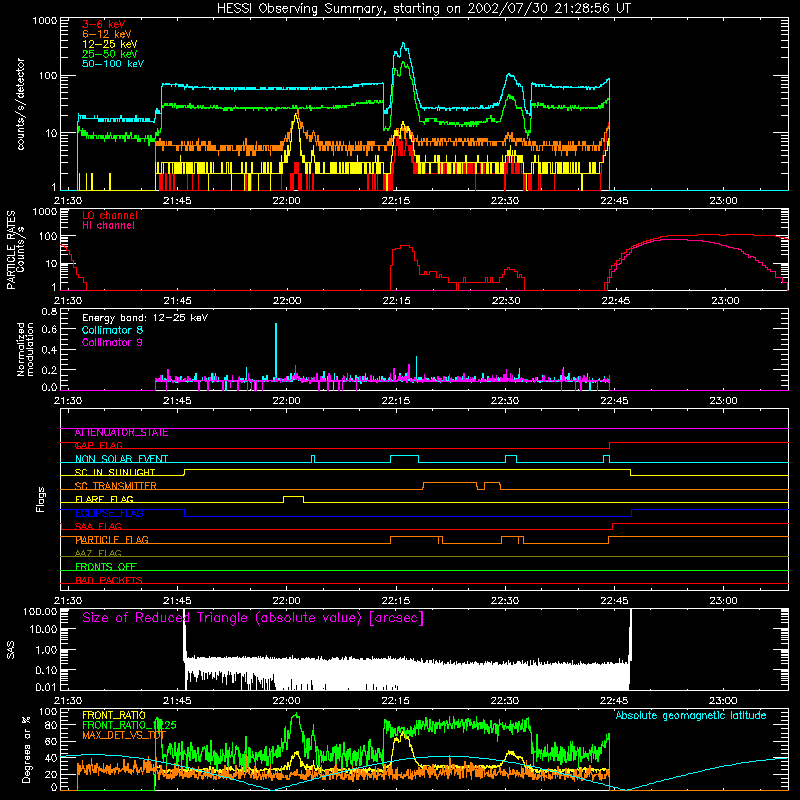Click the dim olive A4Z_FLAG label

click(x=98, y=553)
